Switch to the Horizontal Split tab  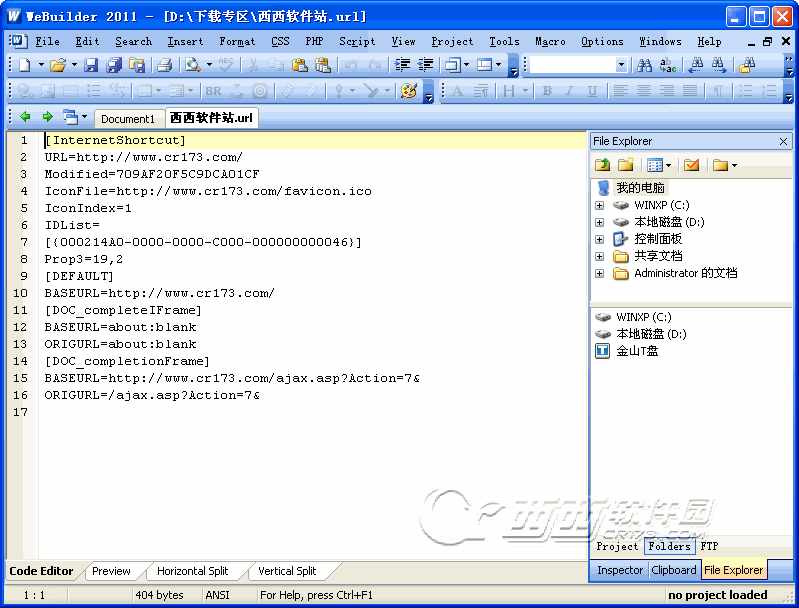pos(193,571)
